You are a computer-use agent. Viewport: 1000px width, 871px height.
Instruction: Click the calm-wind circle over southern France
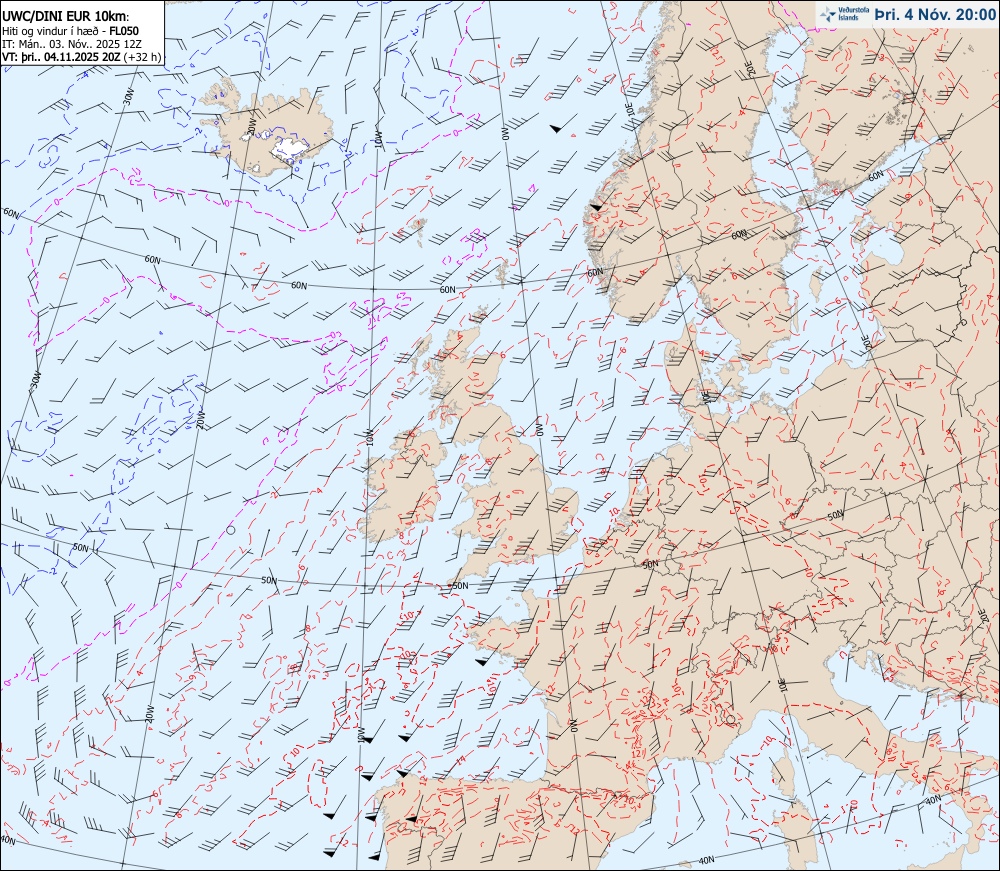(x=730, y=719)
